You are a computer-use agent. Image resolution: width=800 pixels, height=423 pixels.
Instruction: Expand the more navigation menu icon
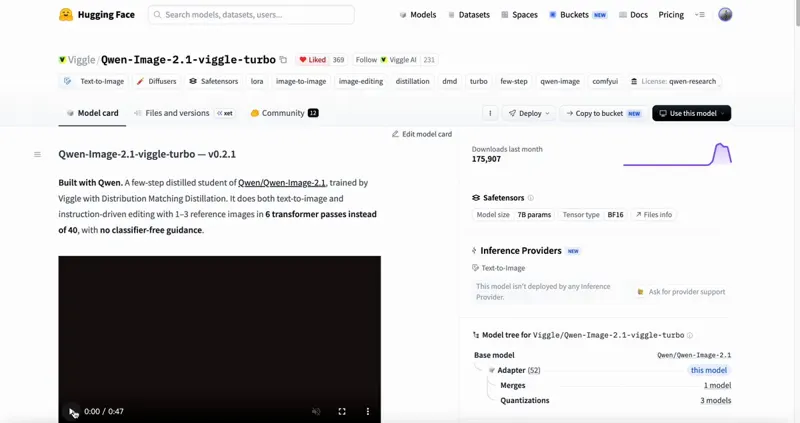tap(700, 15)
